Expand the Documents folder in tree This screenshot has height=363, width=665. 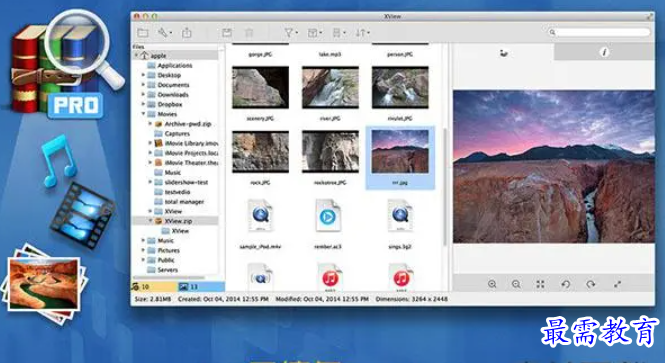click(x=143, y=85)
